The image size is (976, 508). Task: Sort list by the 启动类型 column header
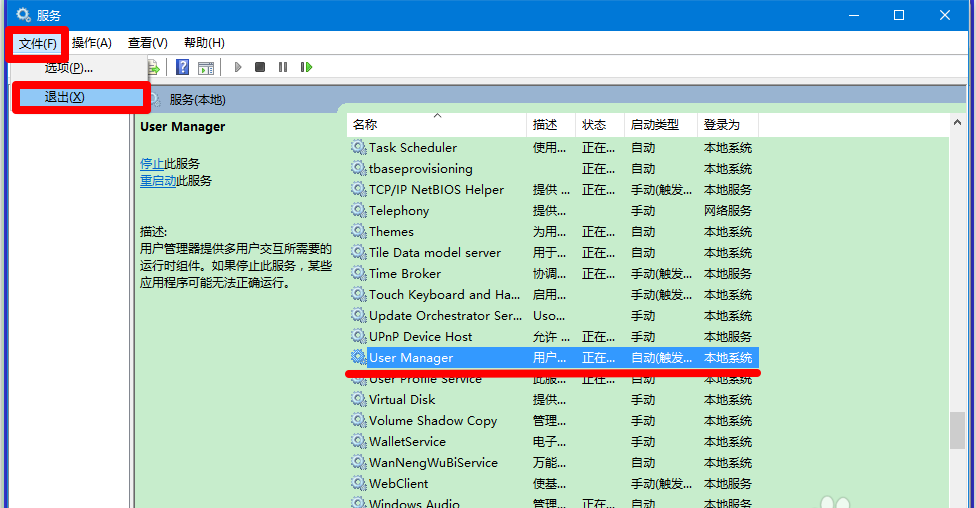[661, 125]
